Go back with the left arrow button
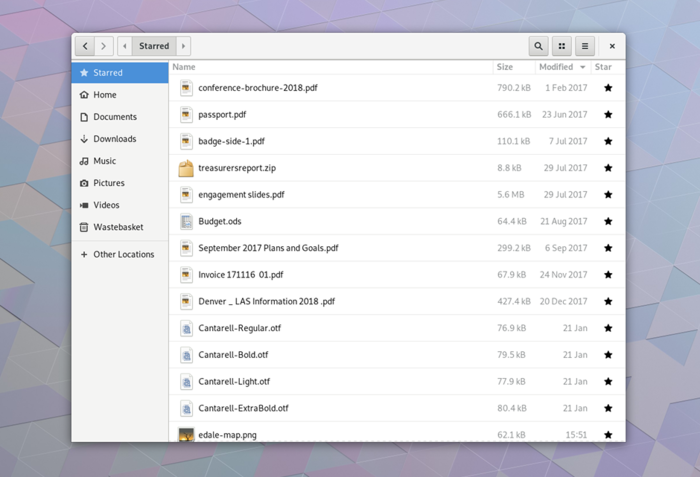The width and height of the screenshot is (700, 477). pos(84,46)
